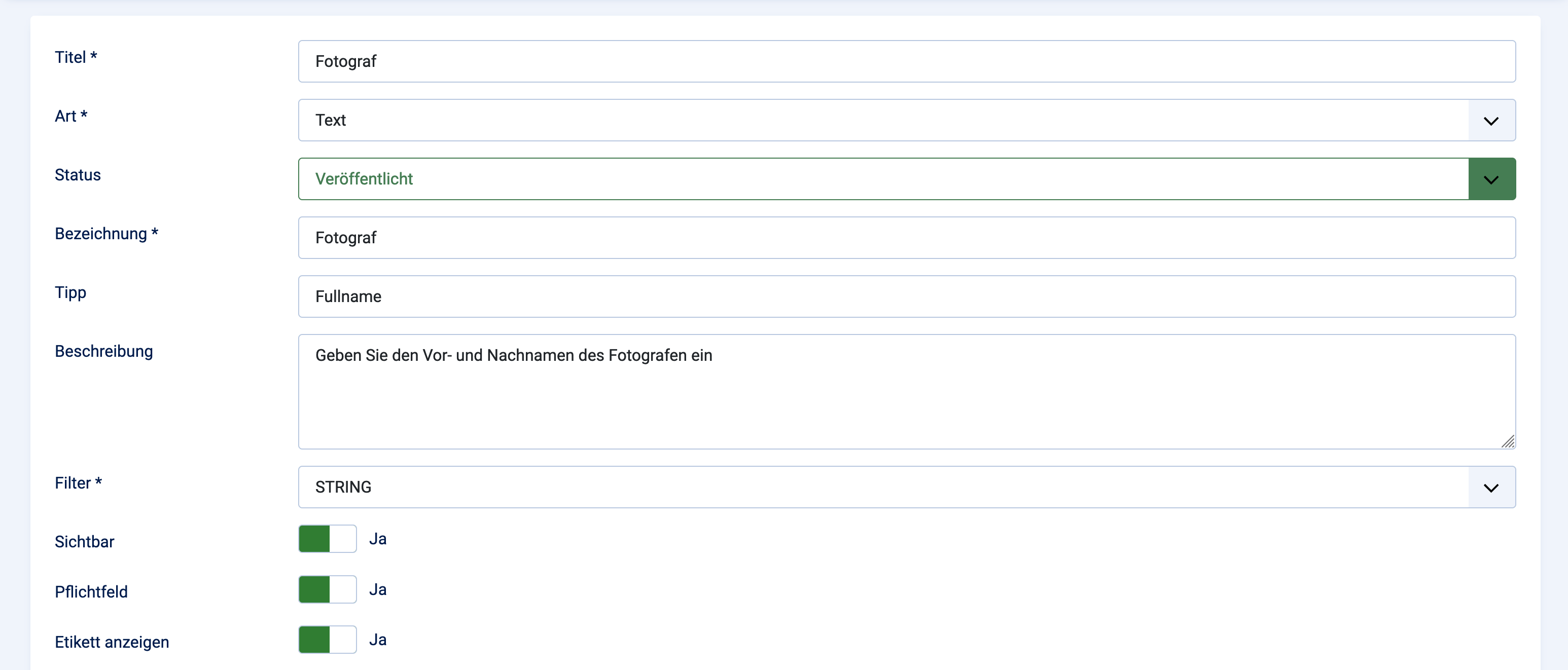
Task: Click the Ja label next to Sichtbar
Action: click(x=377, y=539)
